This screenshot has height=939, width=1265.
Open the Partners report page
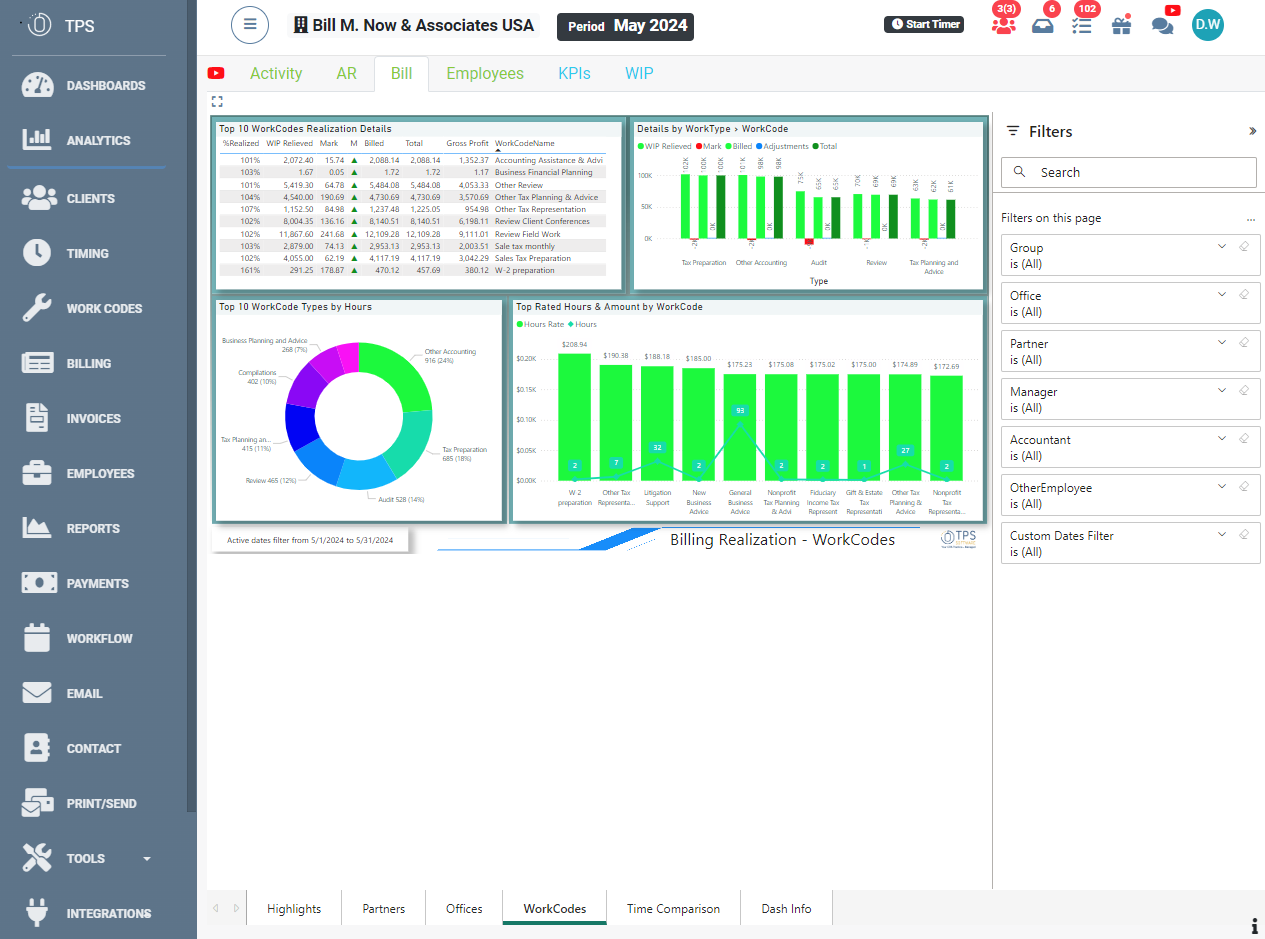click(x=384, y=909)
